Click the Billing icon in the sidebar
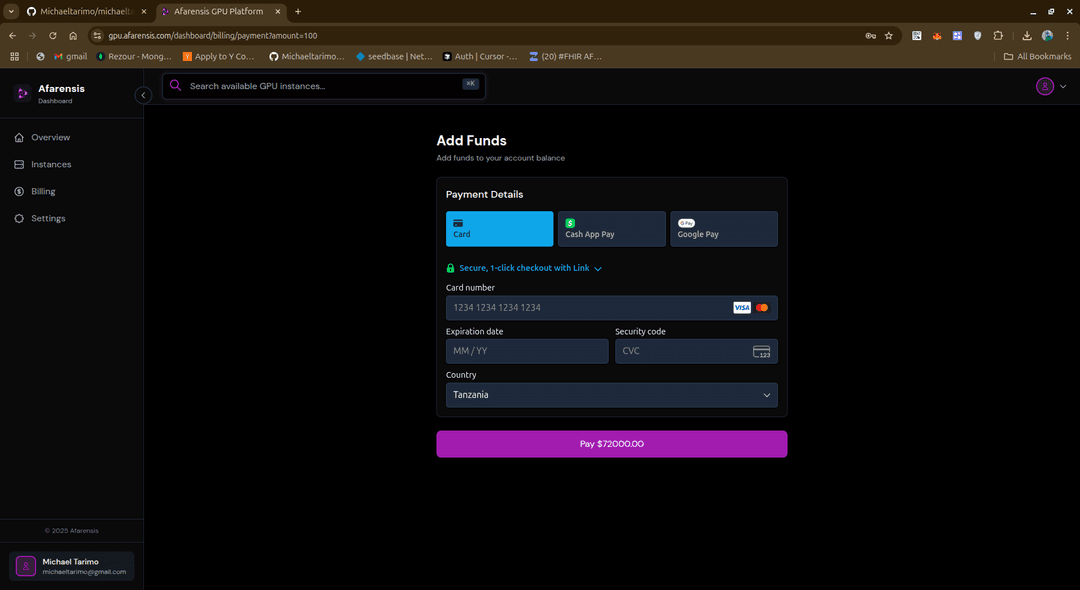Viewport: 1080px width, 590px height. [x=18, y=191]
